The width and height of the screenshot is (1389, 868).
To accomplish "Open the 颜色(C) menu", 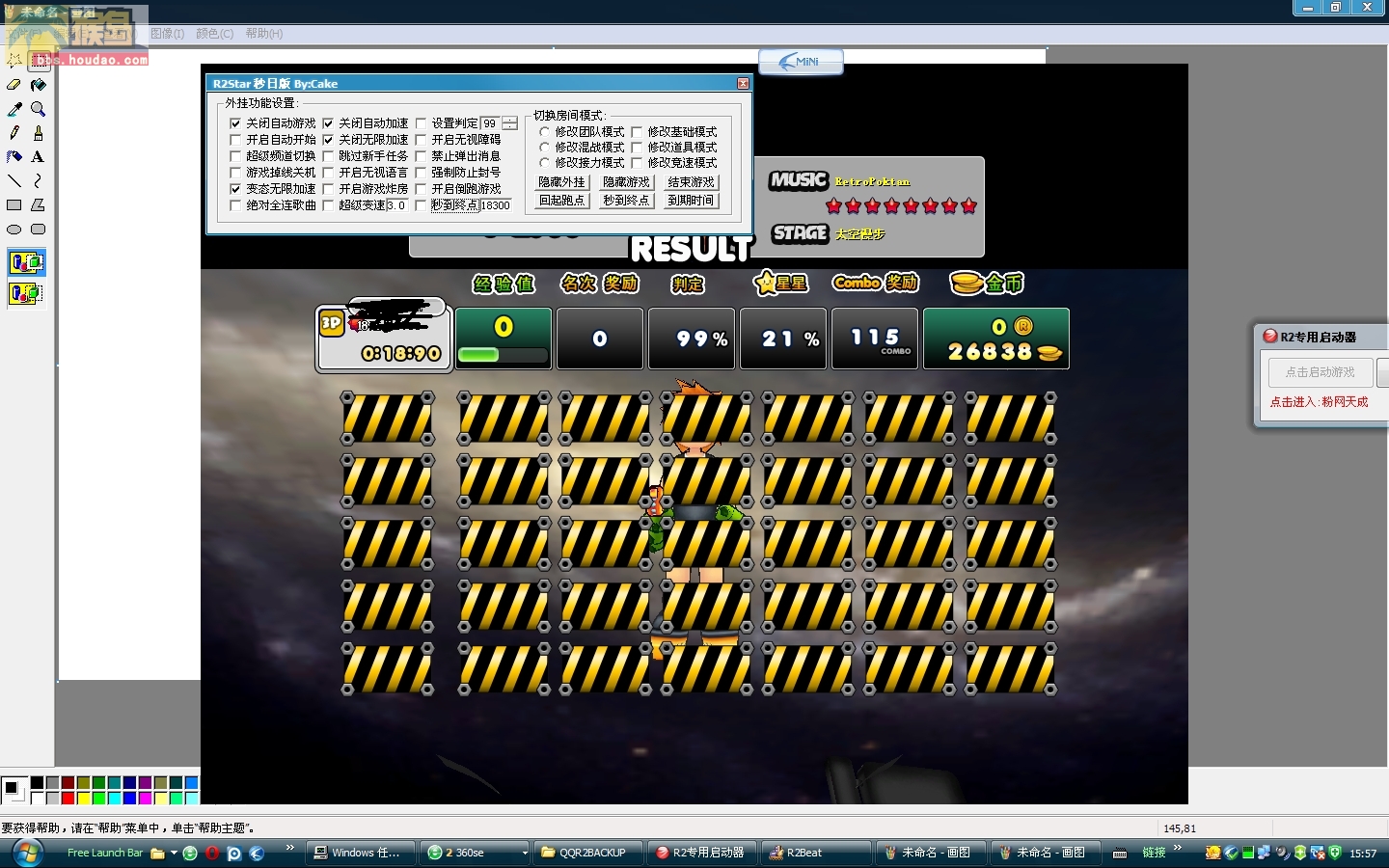I will (214, 34).
